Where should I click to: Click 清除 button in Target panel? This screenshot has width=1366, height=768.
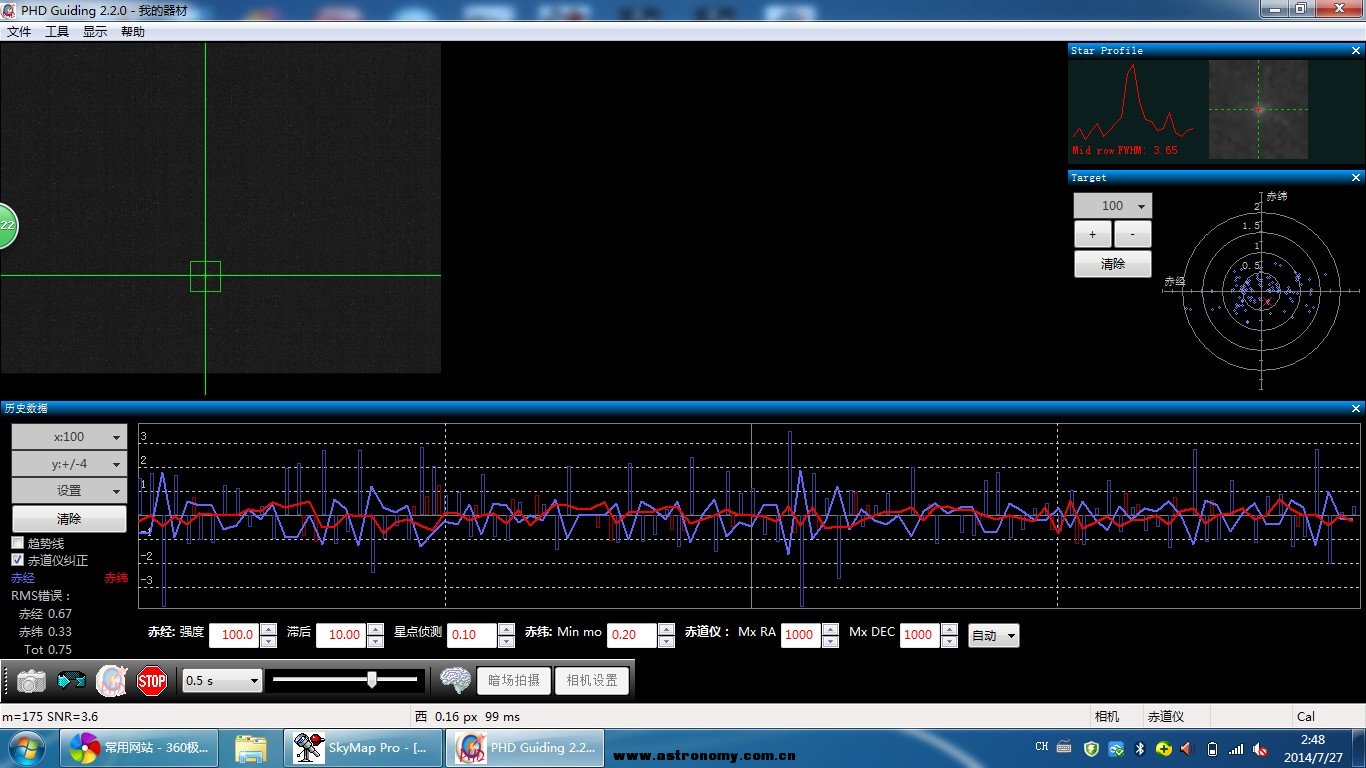[1113, 264]
